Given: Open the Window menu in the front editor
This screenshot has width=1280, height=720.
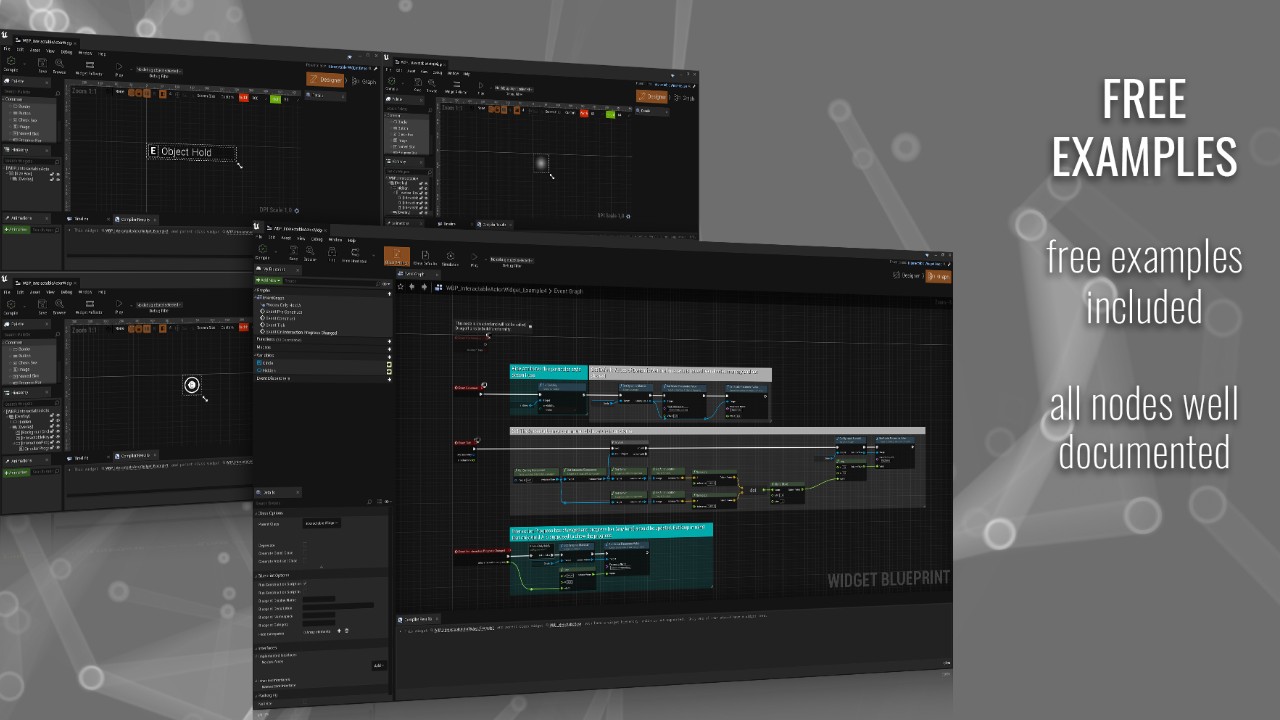Looking at the screenshot, I should pos(335,240).
